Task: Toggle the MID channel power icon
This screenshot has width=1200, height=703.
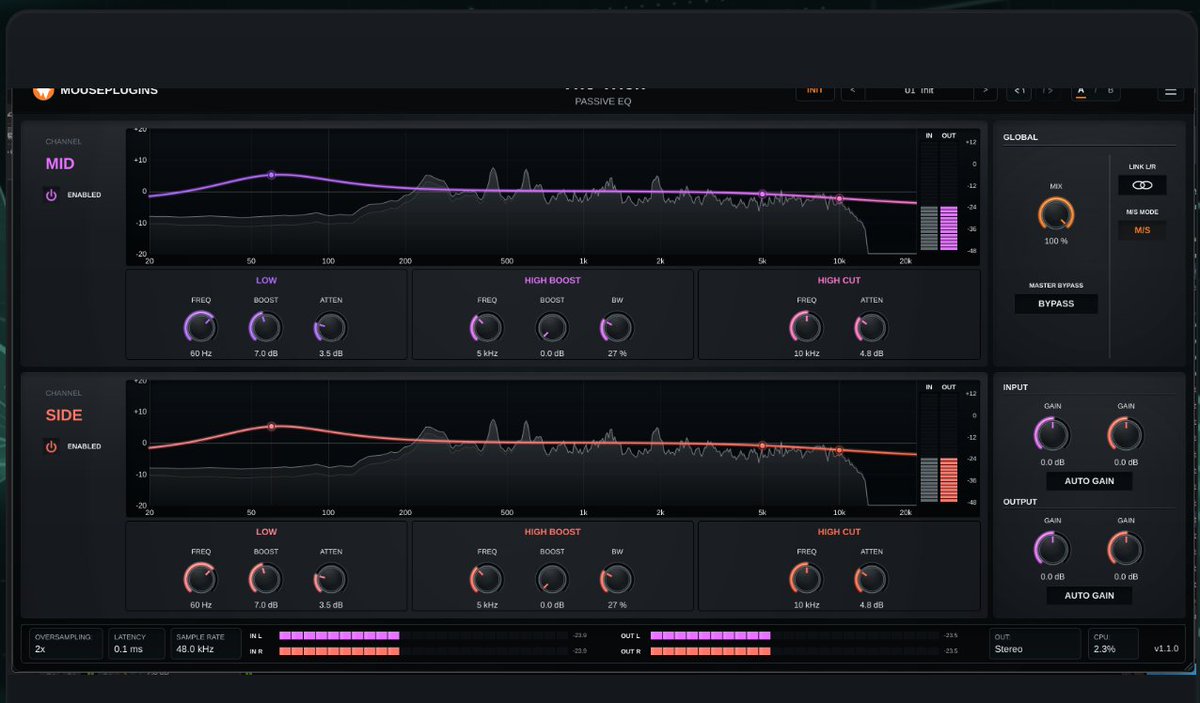Action: tap(51, 195)
